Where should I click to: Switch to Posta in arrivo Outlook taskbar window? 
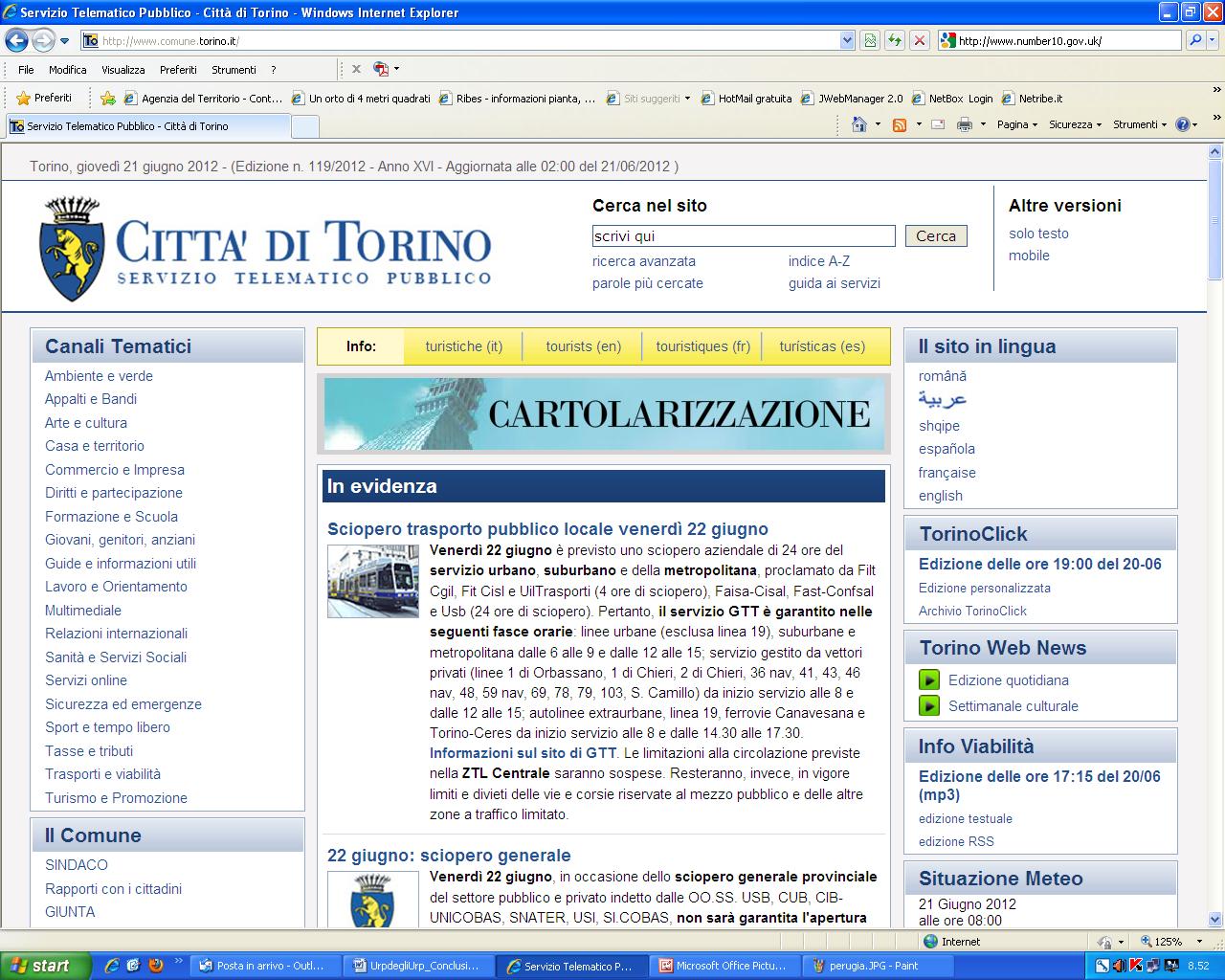point(264,966)
